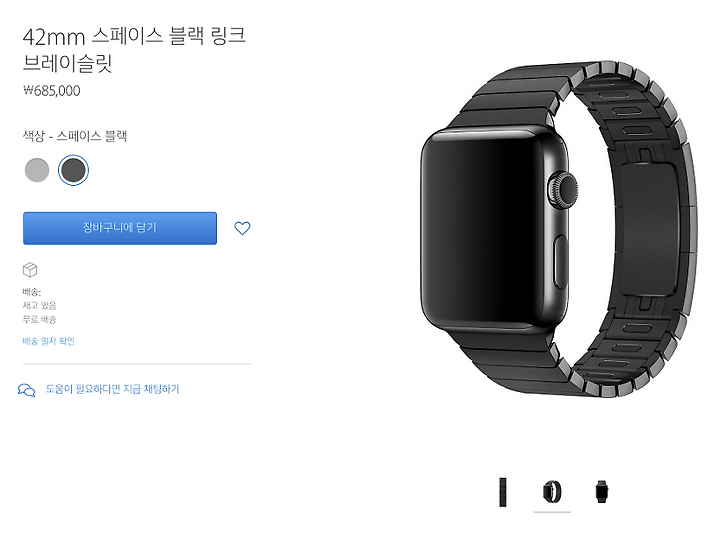Click the chat bubbles icon
Viewport: 720px width, 533px height.
pyautogui.click(x=26, y=390)
